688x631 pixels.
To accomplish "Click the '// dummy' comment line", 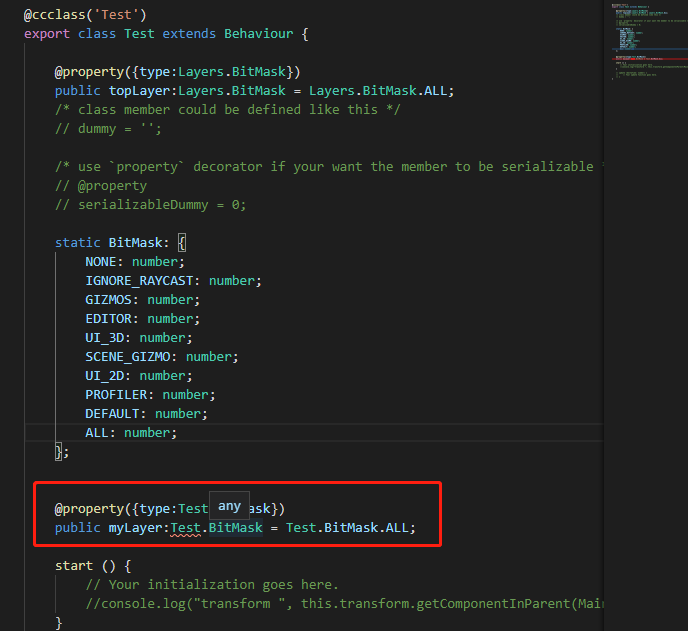I will pyautogui.click(x=108, y=129).
